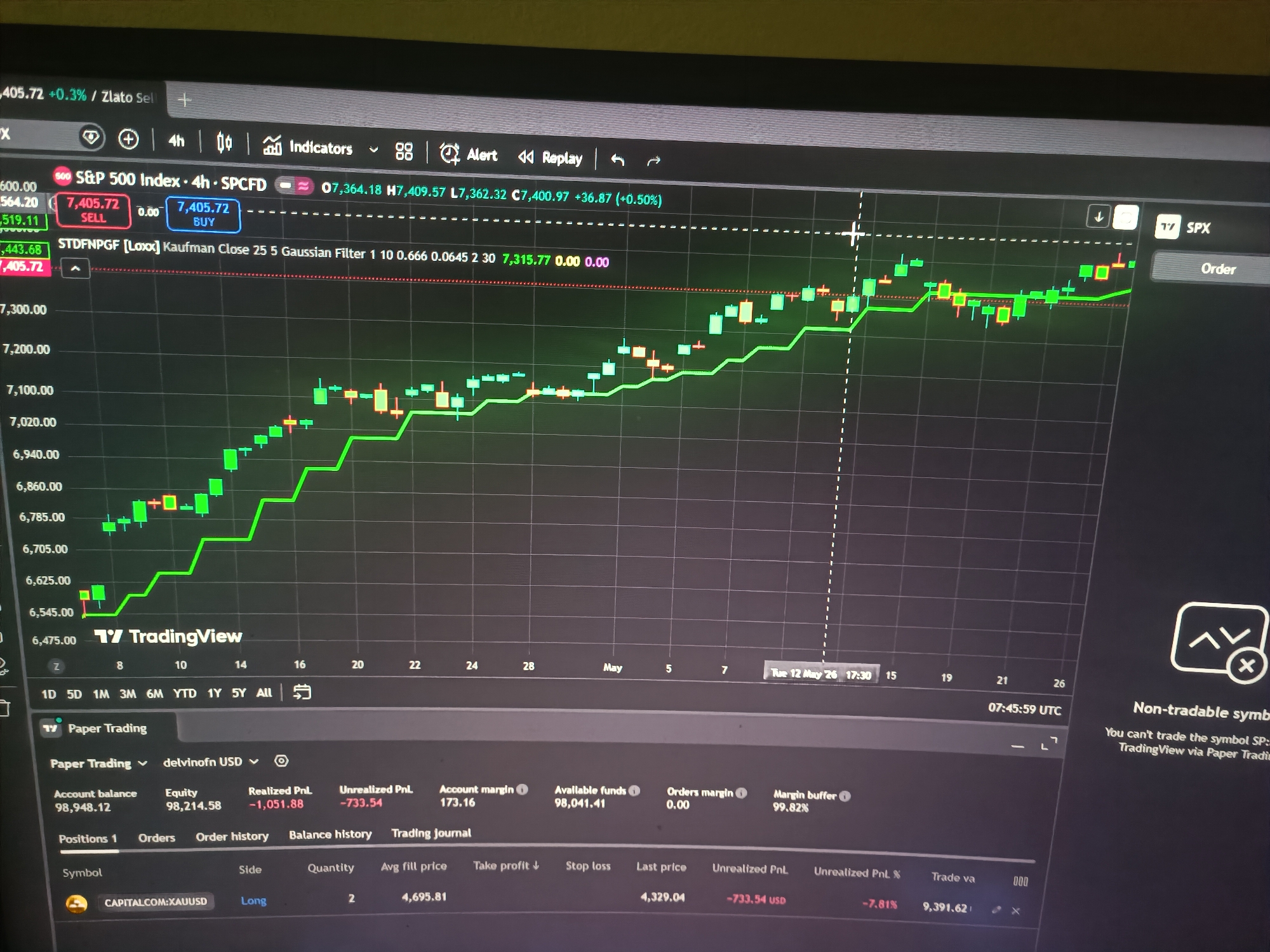Sort positions by Symbol column header
1270x952 pixels.
[x=82, y=873]
